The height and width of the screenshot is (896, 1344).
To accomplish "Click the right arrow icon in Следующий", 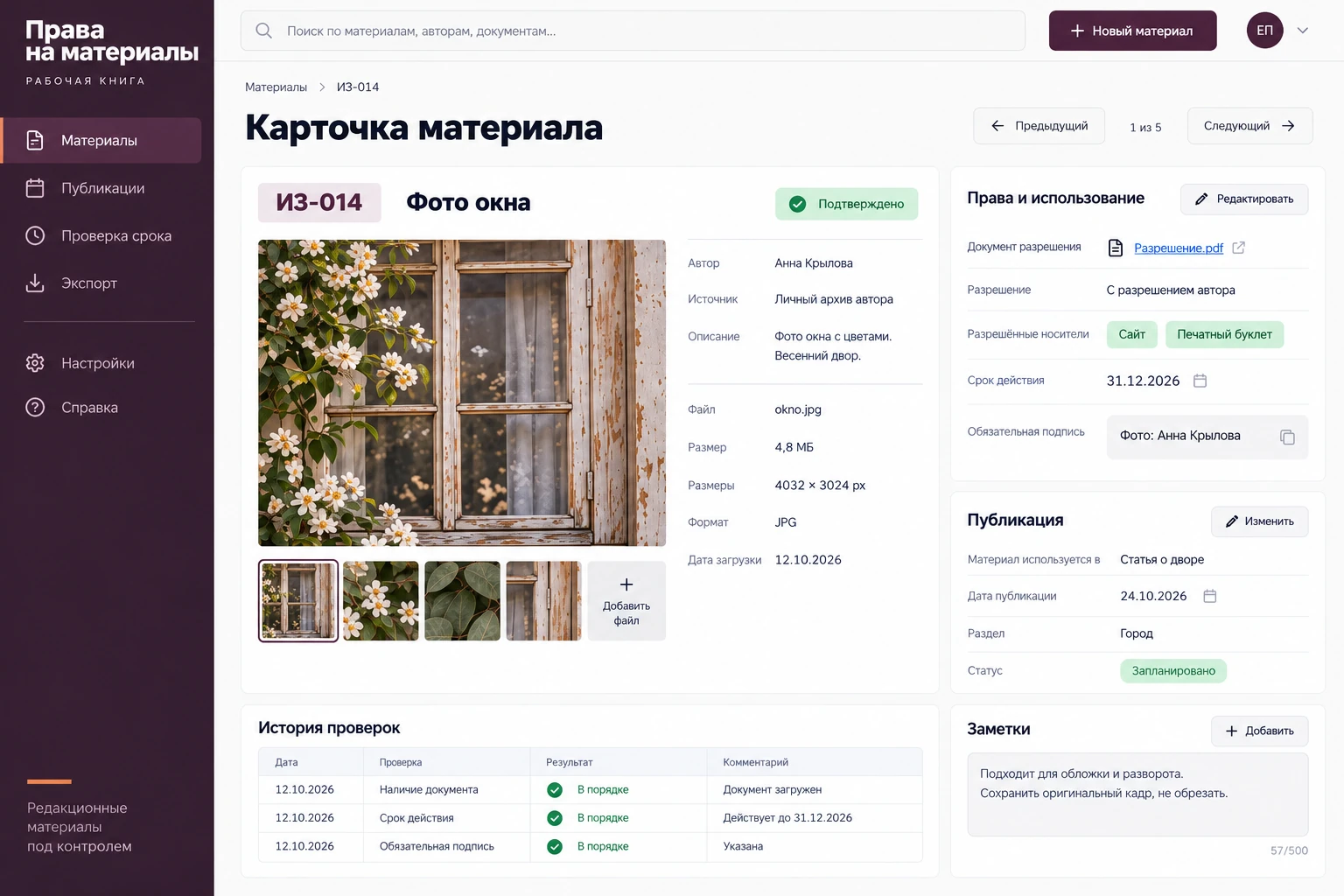I will [x=1288, y=126].
